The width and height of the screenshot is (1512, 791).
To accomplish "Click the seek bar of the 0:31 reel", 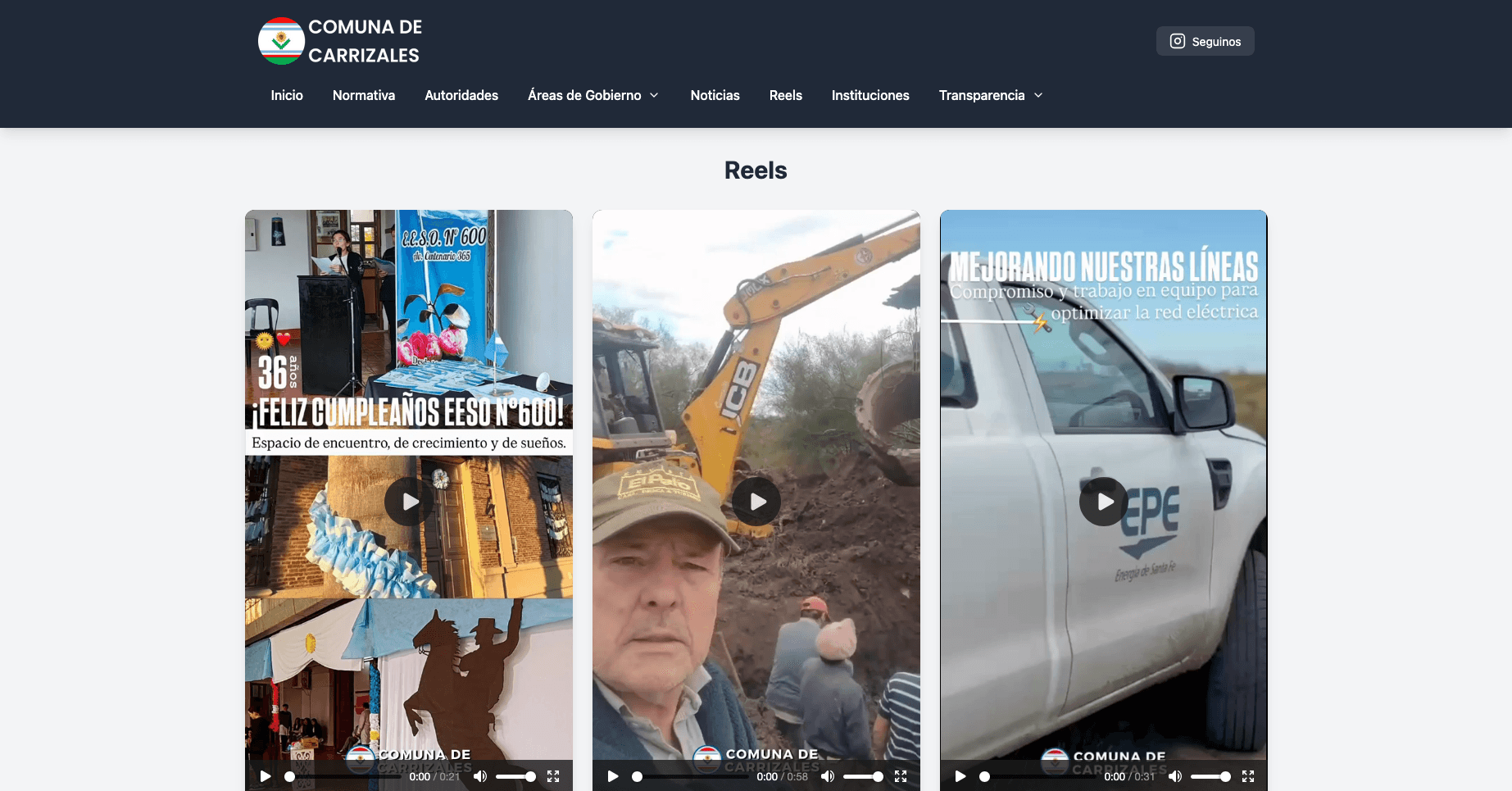I will [x=1038, y=776].
